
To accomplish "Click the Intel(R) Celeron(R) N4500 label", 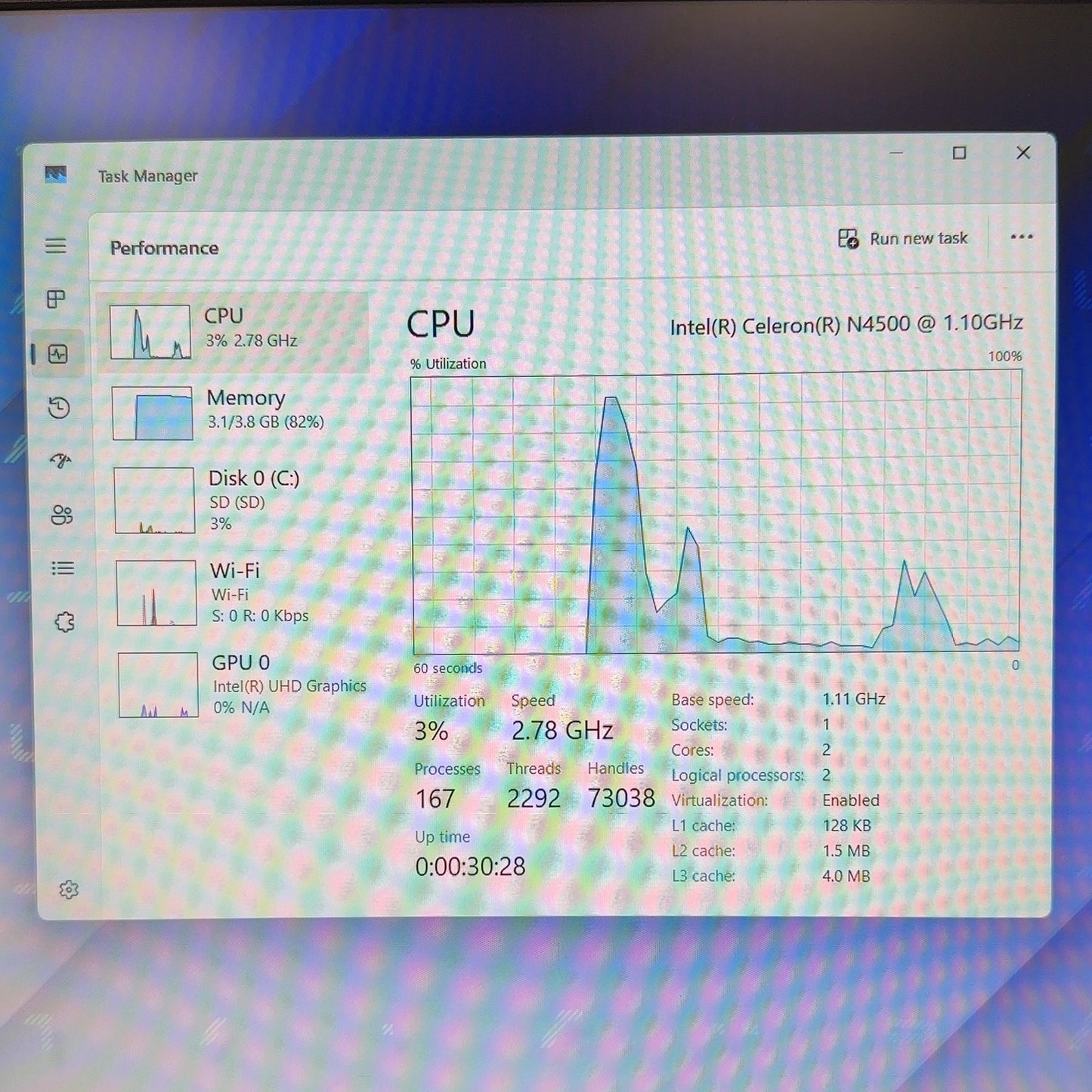I will point(846,325).
